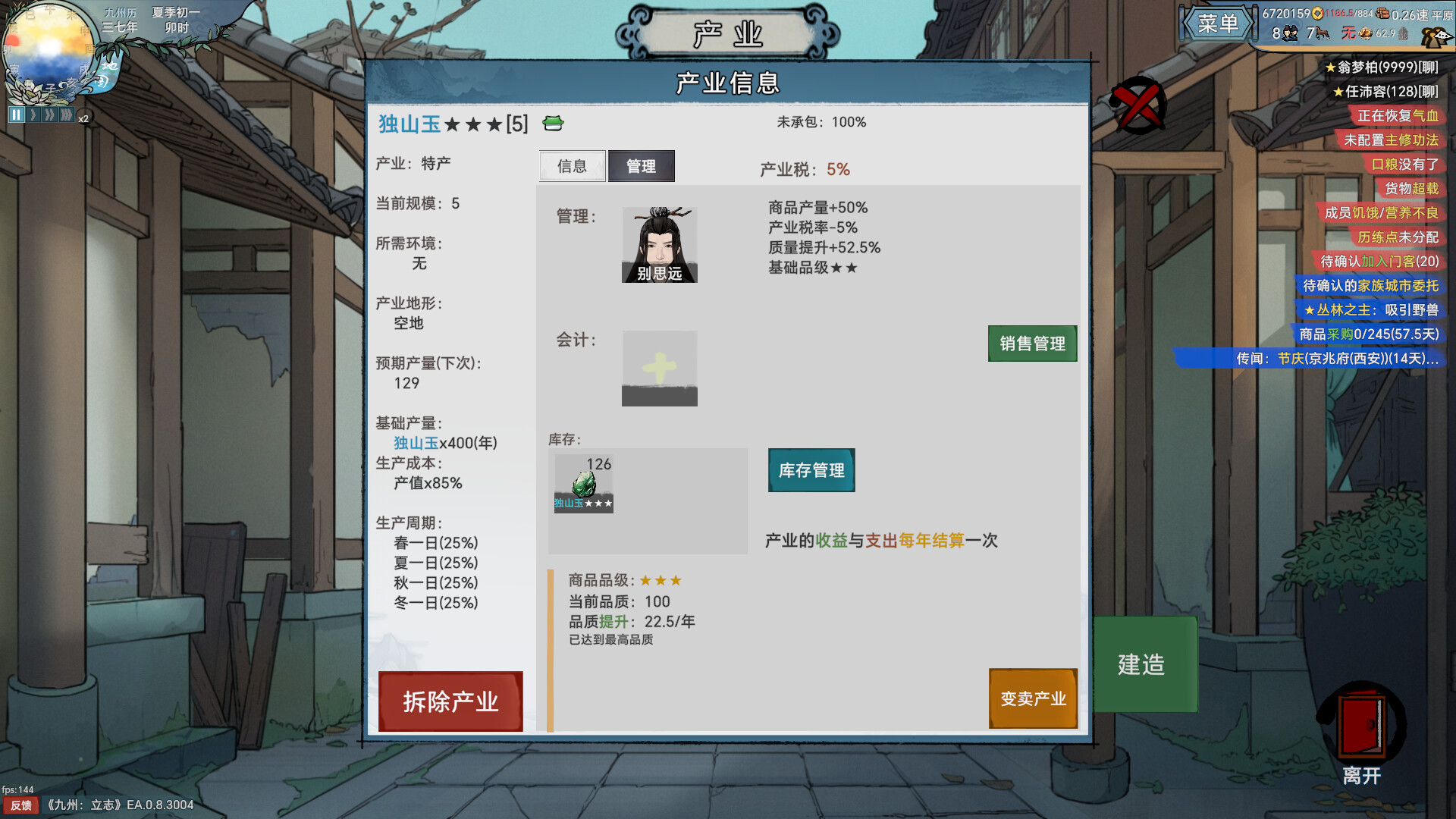Click 拆除产业 to demolish the industry
Image resolution: width=1456 pixels, height=819 pixels.
click(451, 701)
